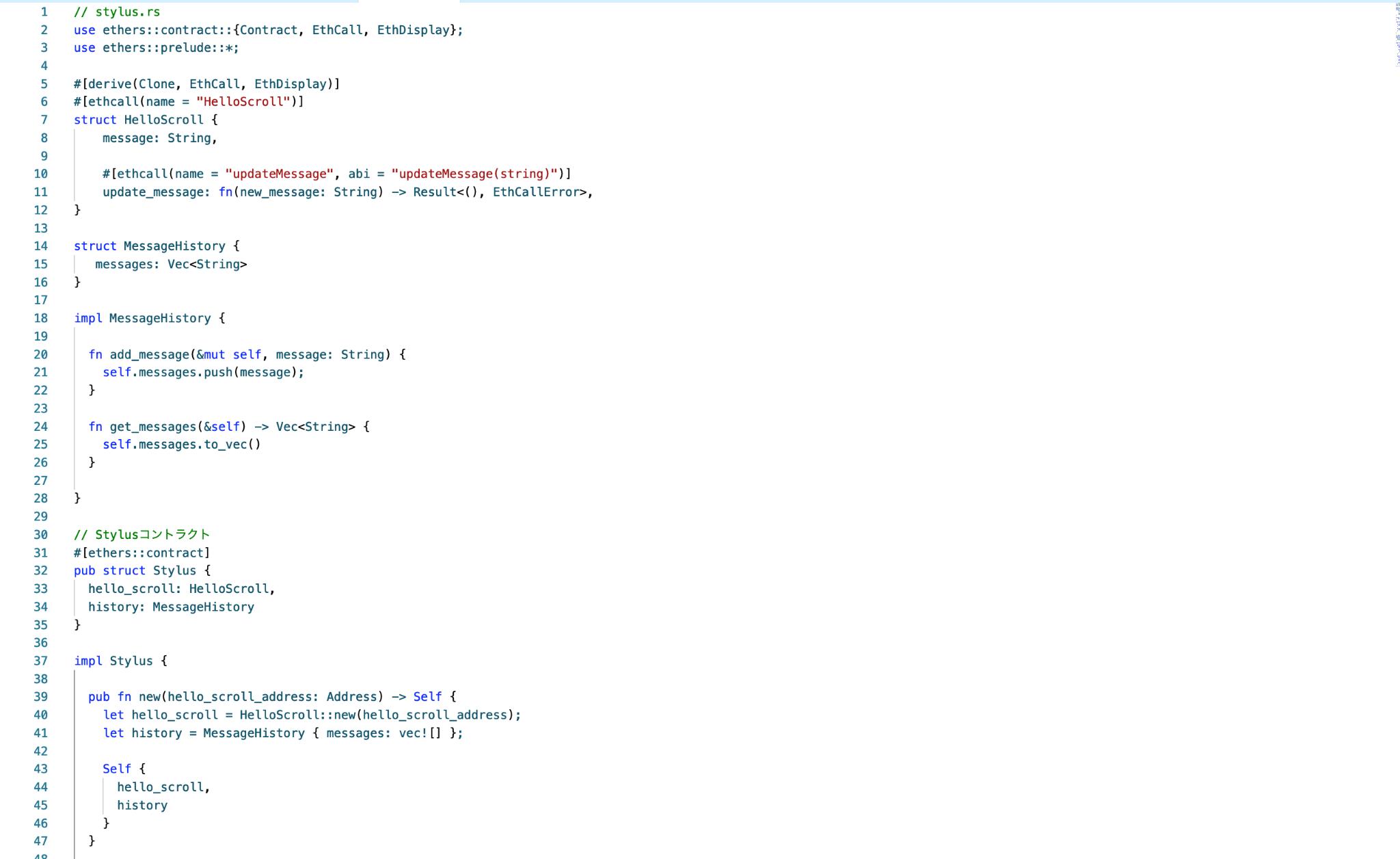This screenshot has height=859, width=1400.
Task: Click the "updateMessage(string)" abi string
Action: click(475, 174)
